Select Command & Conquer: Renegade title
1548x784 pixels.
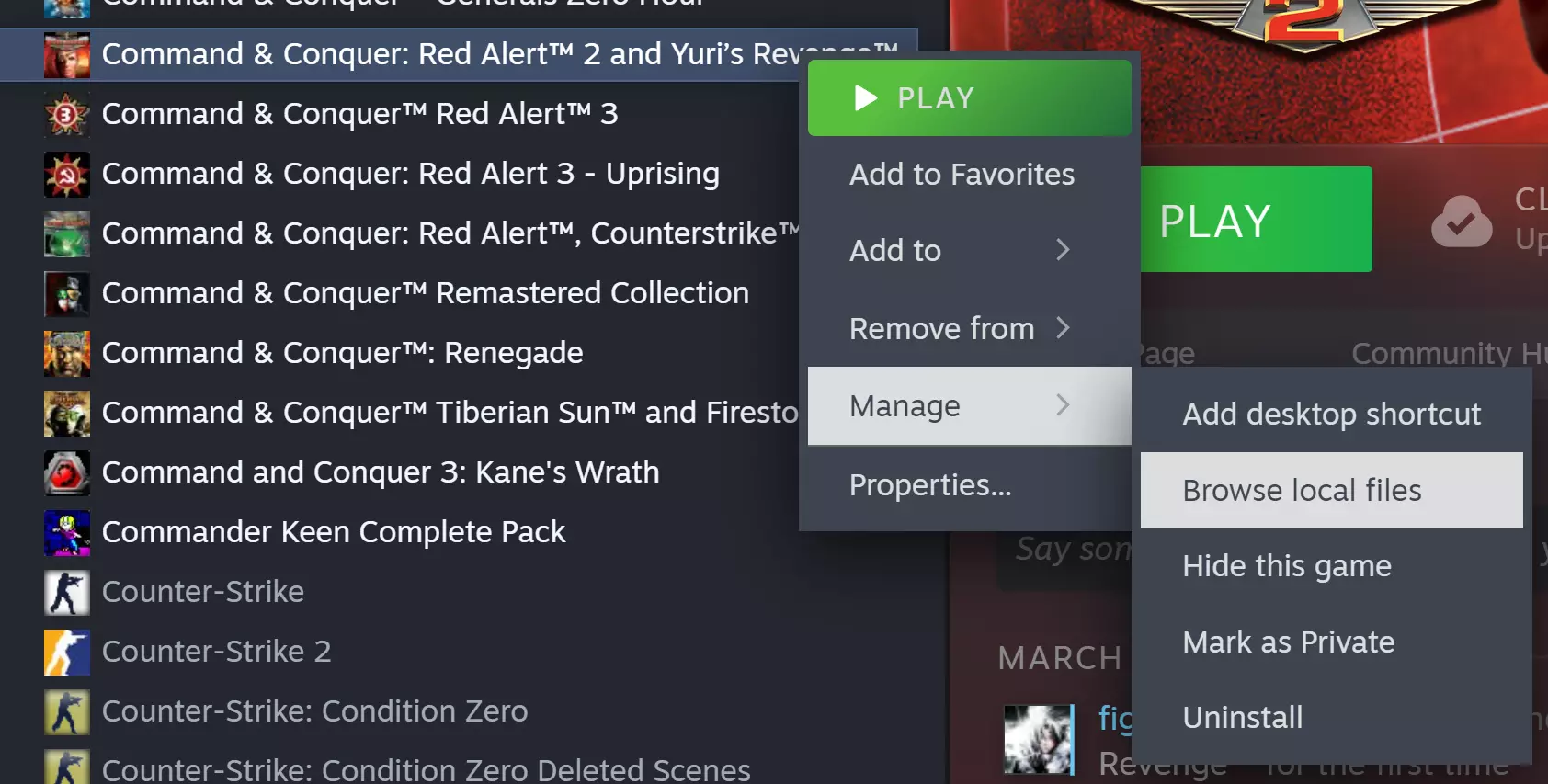pos(343,353)
